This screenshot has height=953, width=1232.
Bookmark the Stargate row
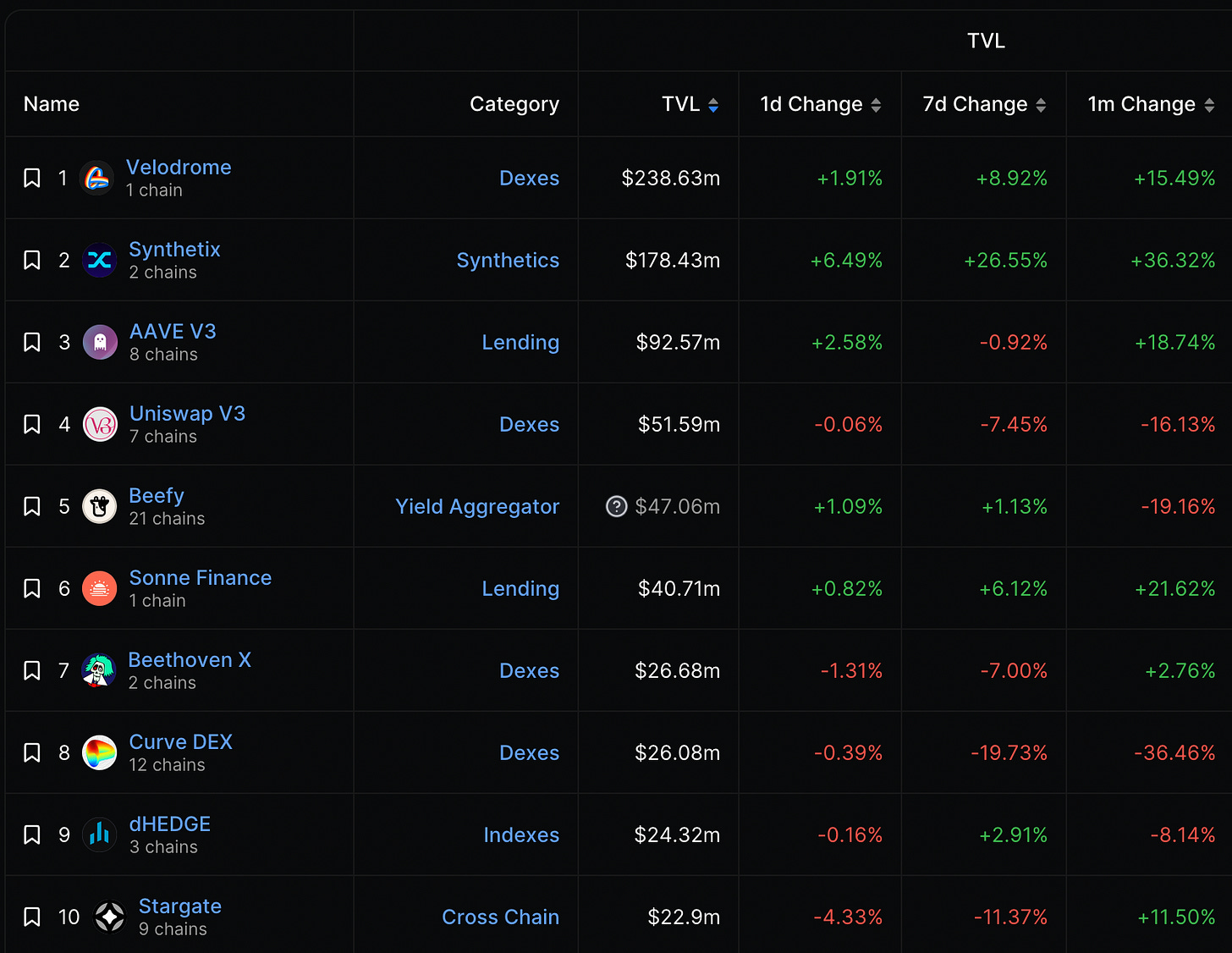[x=32, y=917]
